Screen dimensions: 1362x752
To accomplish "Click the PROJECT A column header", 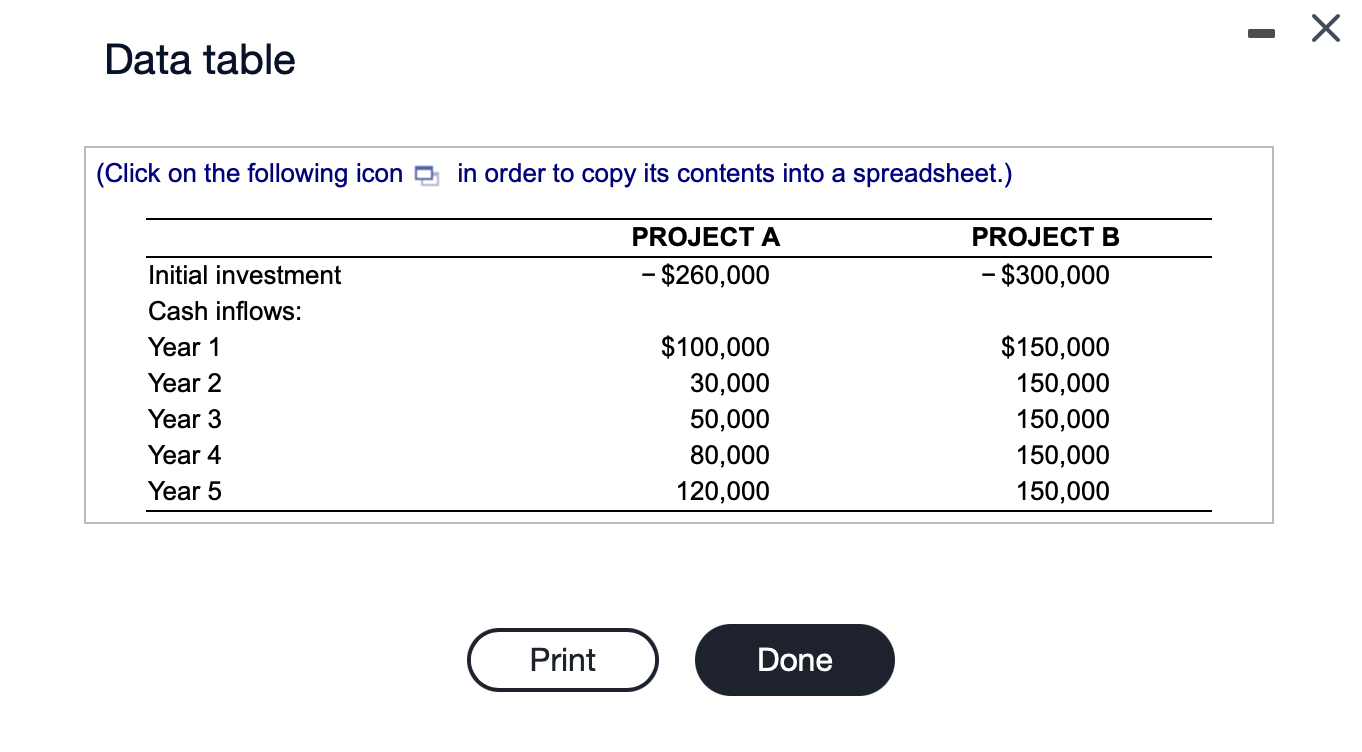I will pyautogui.click(x=706, y=237).
